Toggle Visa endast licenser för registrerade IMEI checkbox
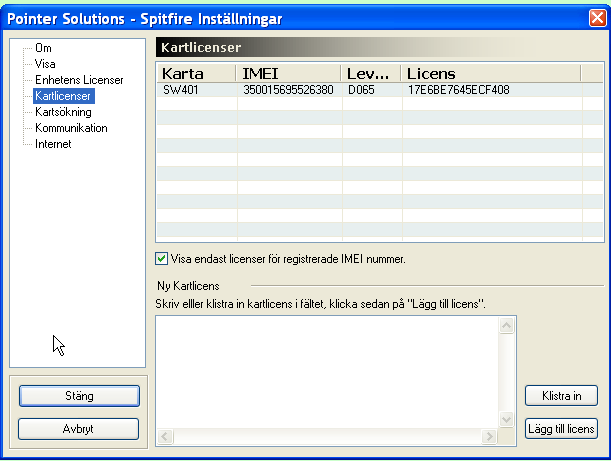This screenshot has height=461, width=611. click(161, 259)
